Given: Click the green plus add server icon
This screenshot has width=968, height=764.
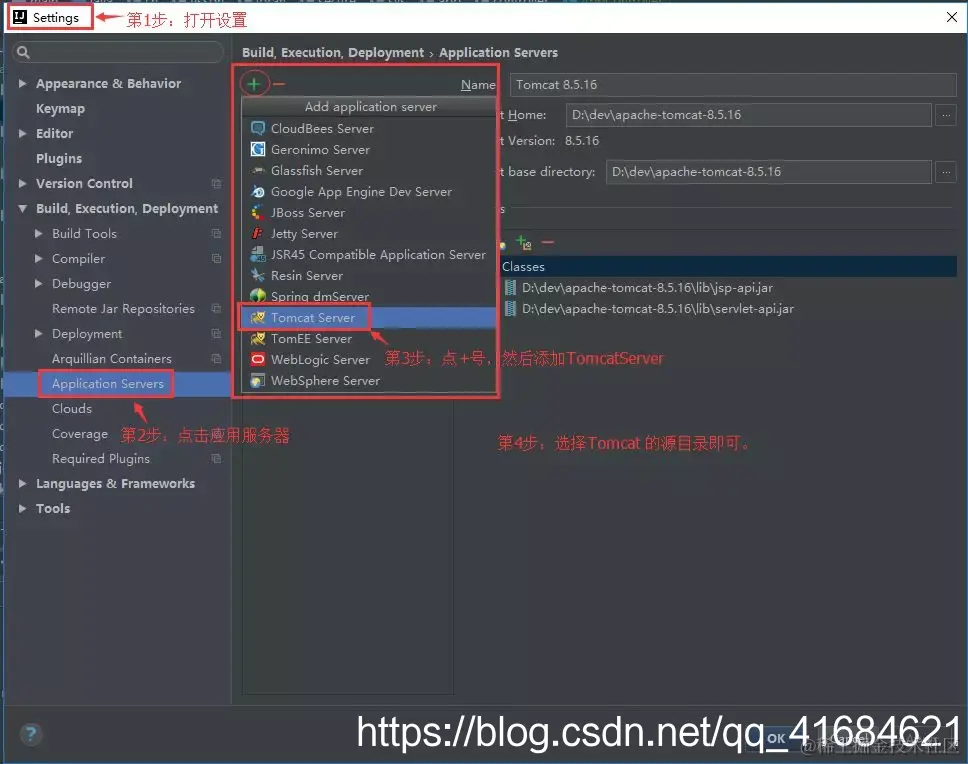Looking at the screenshot, I should 254,84.
